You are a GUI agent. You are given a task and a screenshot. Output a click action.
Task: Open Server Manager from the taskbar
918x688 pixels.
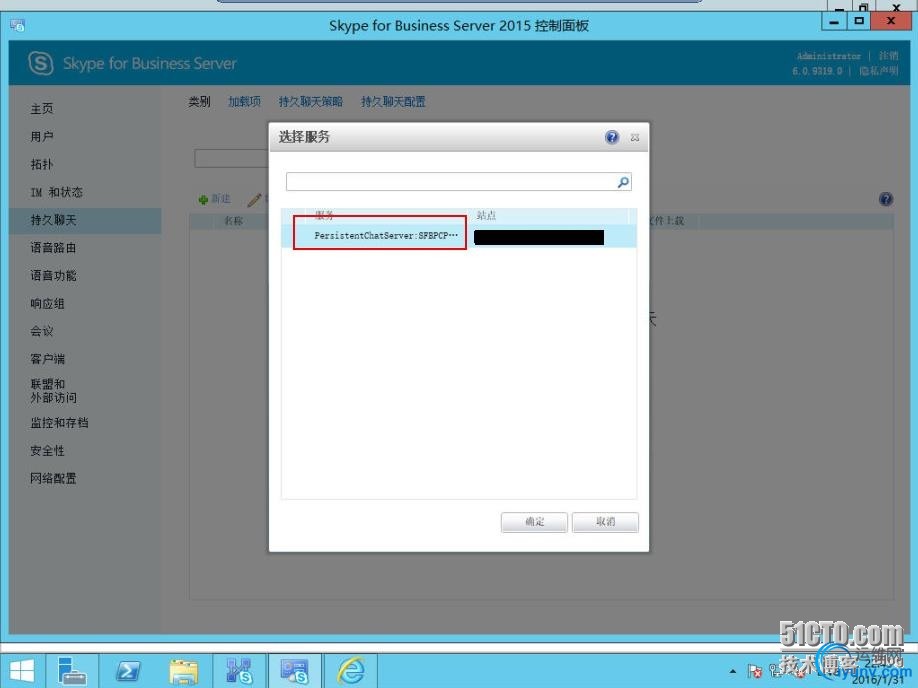tap(73, 671)
